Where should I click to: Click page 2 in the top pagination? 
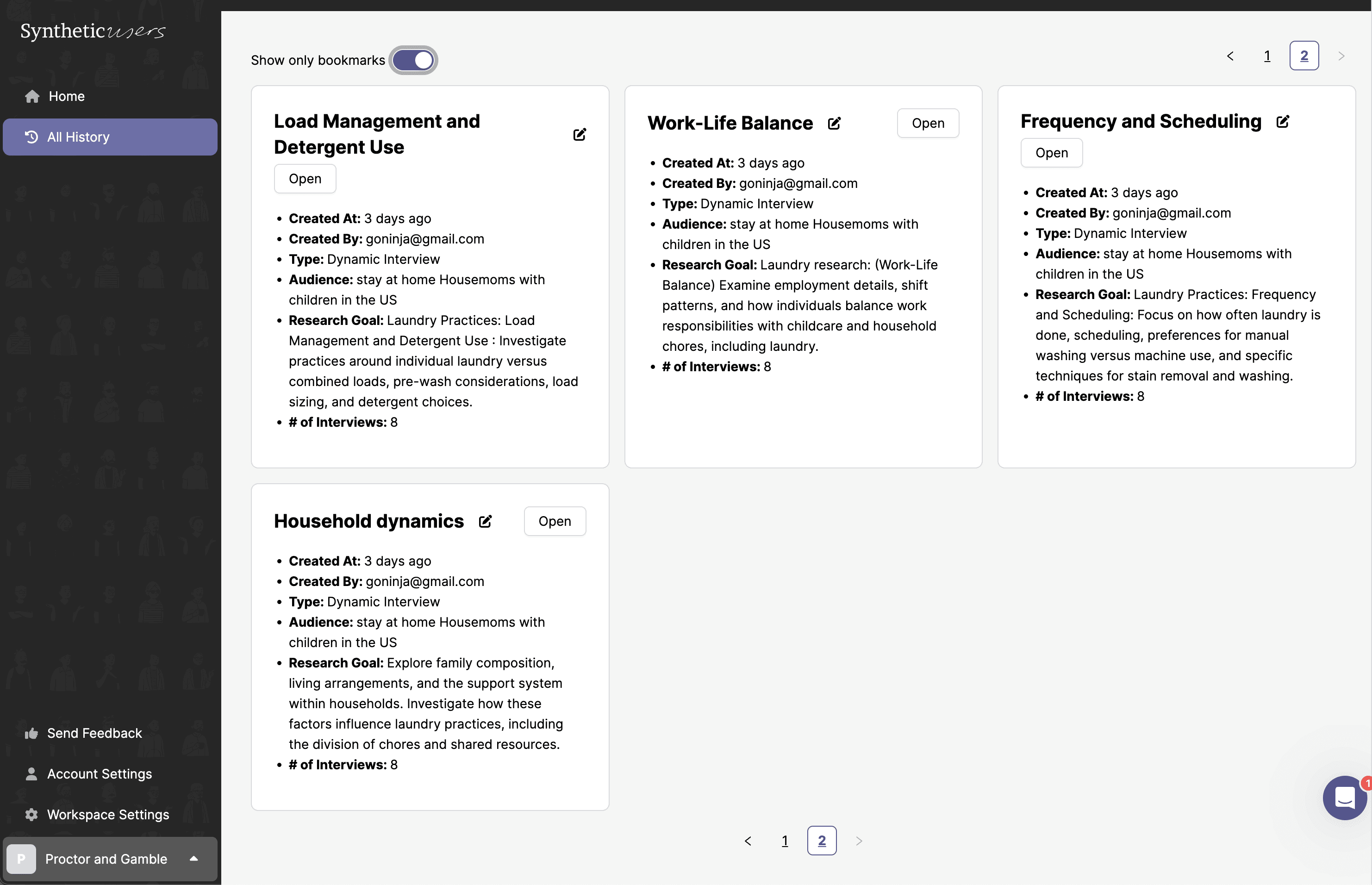(1303, 56)
